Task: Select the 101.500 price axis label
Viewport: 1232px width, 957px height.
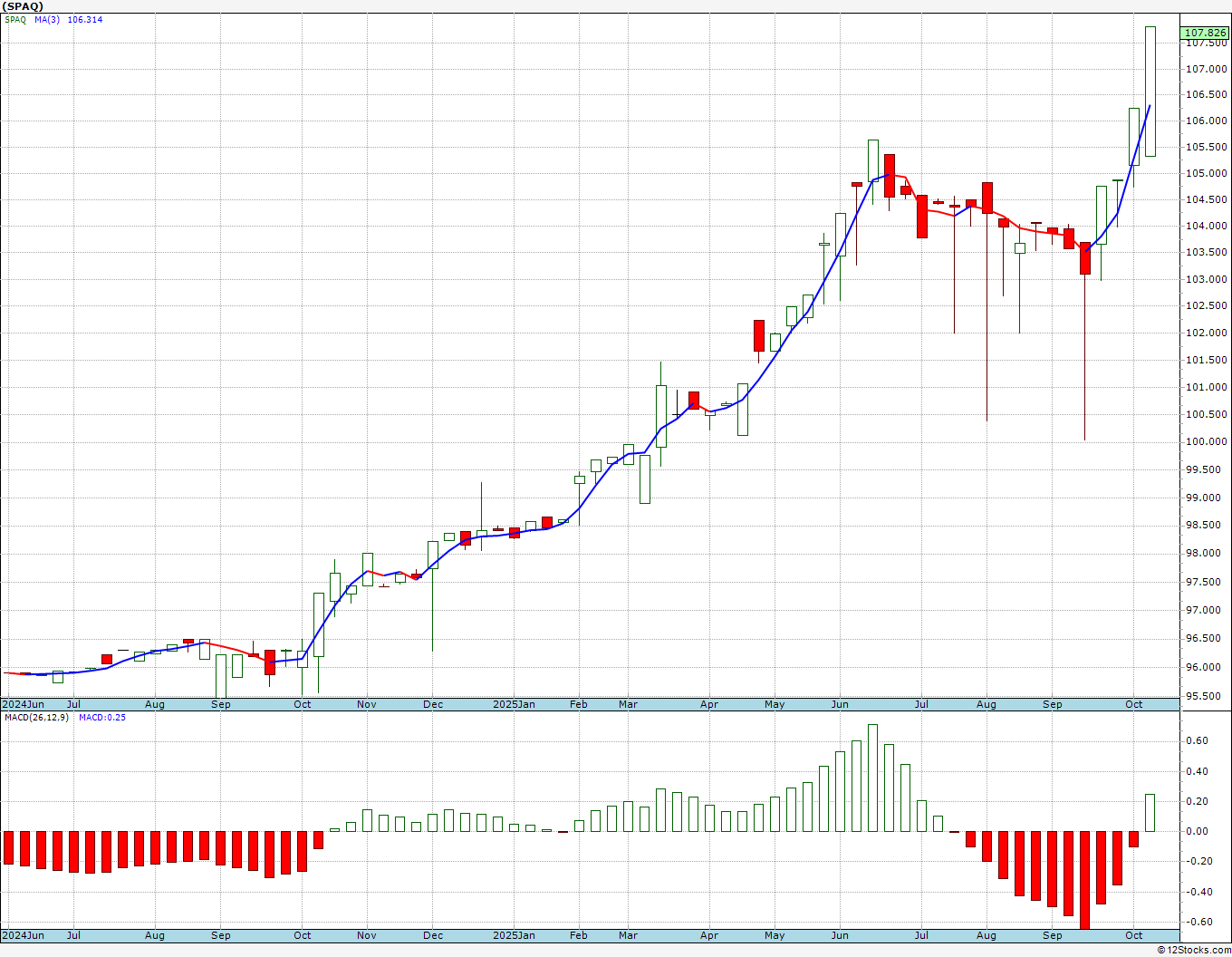Action: coord(1207,360)
